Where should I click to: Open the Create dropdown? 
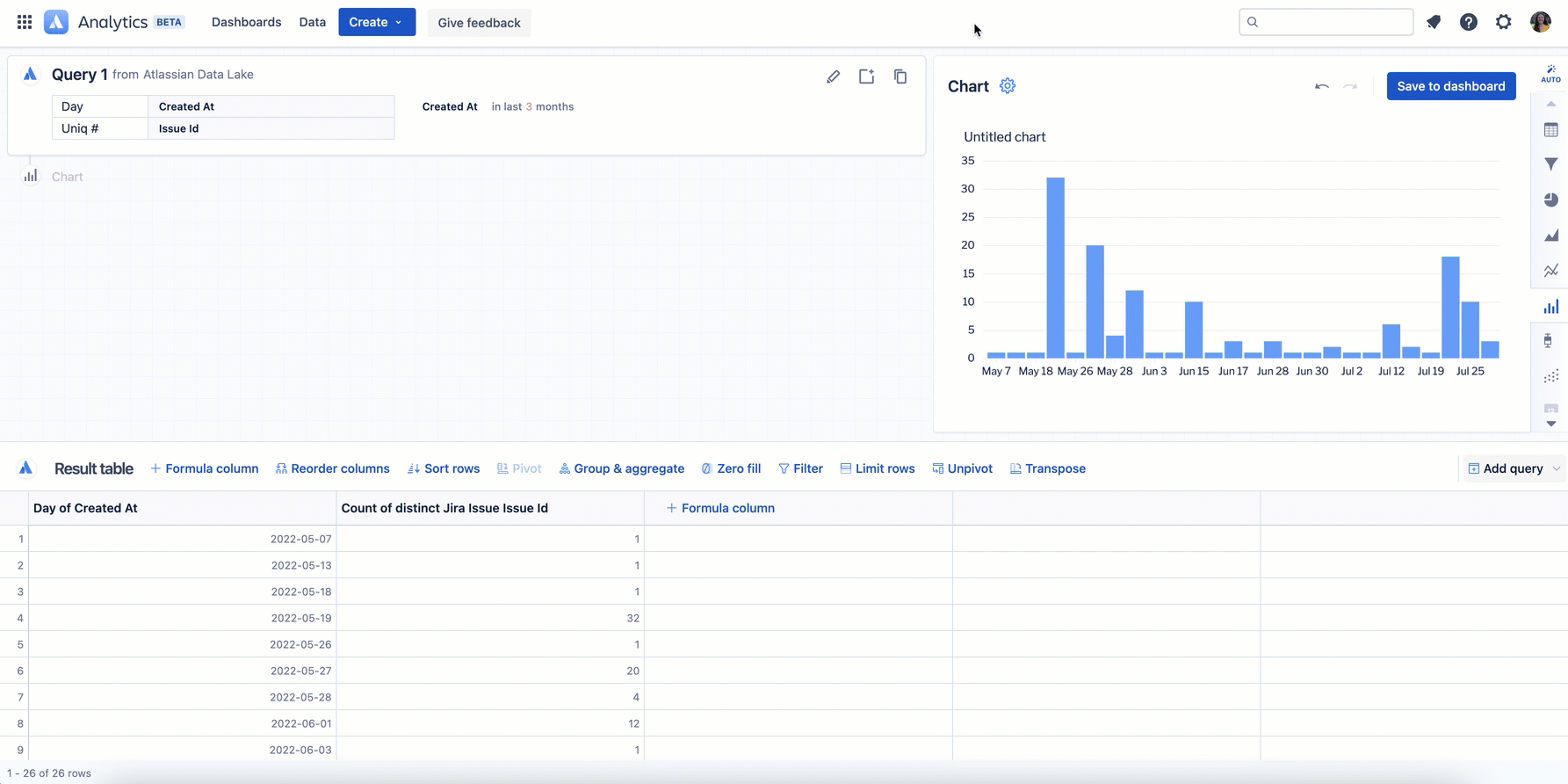(377, 22)
